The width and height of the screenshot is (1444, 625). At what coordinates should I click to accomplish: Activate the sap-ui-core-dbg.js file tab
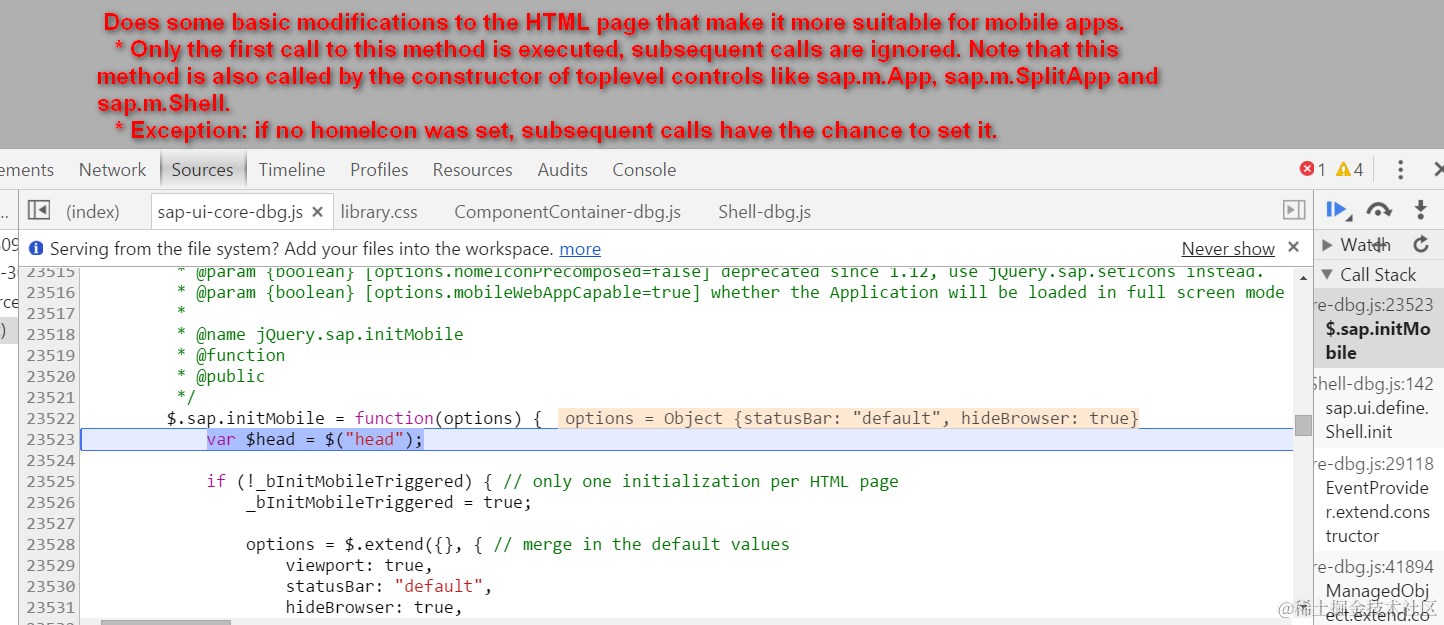click(230, 212)
